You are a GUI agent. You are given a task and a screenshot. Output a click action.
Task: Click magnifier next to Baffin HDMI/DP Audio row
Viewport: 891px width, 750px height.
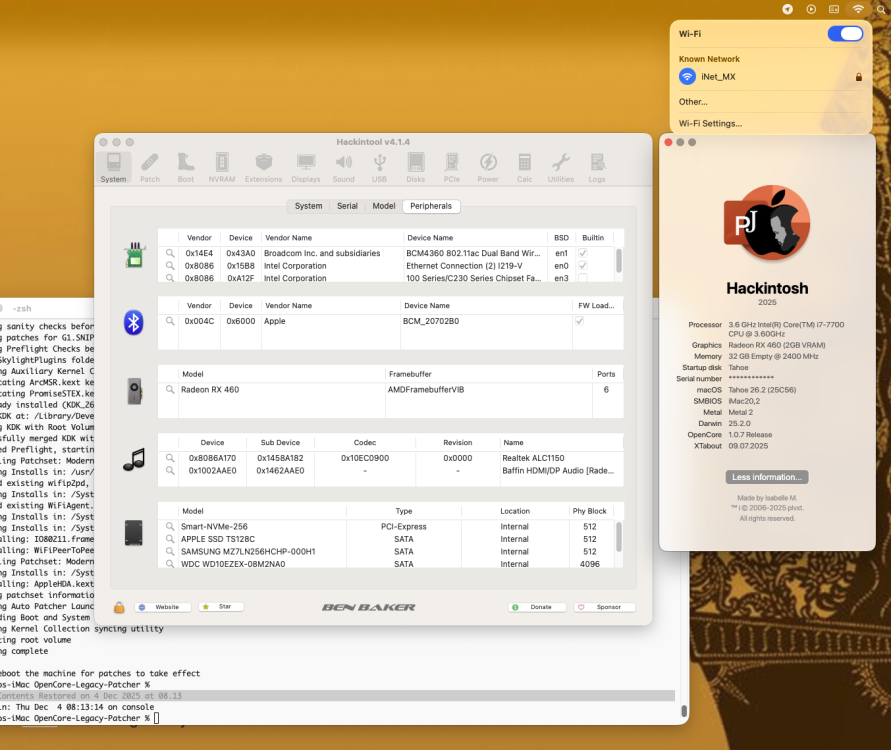pos(170,470)
